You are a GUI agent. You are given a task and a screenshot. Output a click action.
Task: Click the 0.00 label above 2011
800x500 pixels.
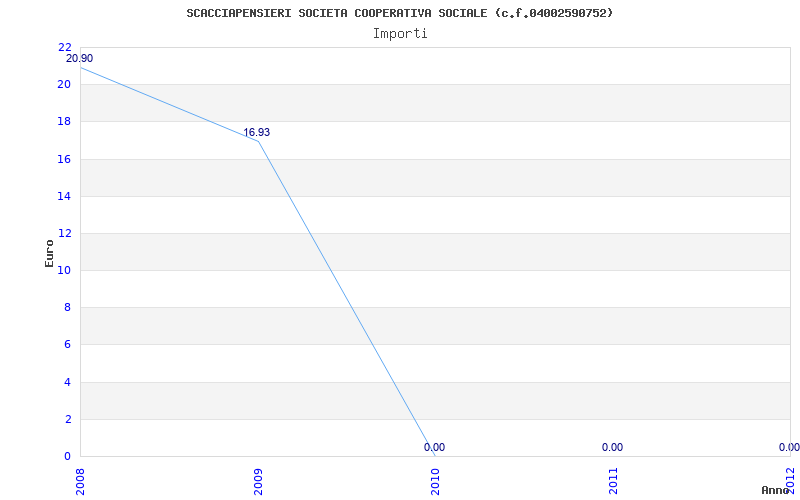coord(612,447)
